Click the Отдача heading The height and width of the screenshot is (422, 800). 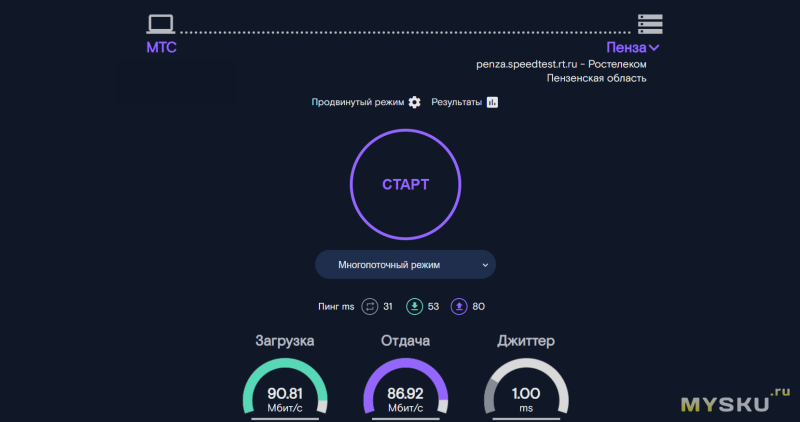[x=406, y=341]
